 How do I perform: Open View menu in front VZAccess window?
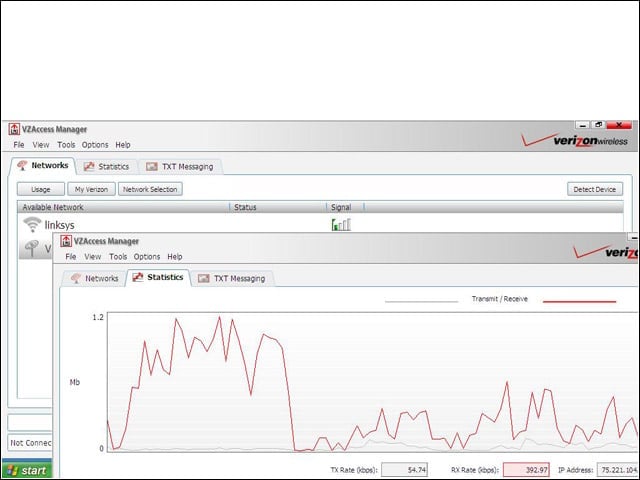pyautogui.click(x=93, y=257)
